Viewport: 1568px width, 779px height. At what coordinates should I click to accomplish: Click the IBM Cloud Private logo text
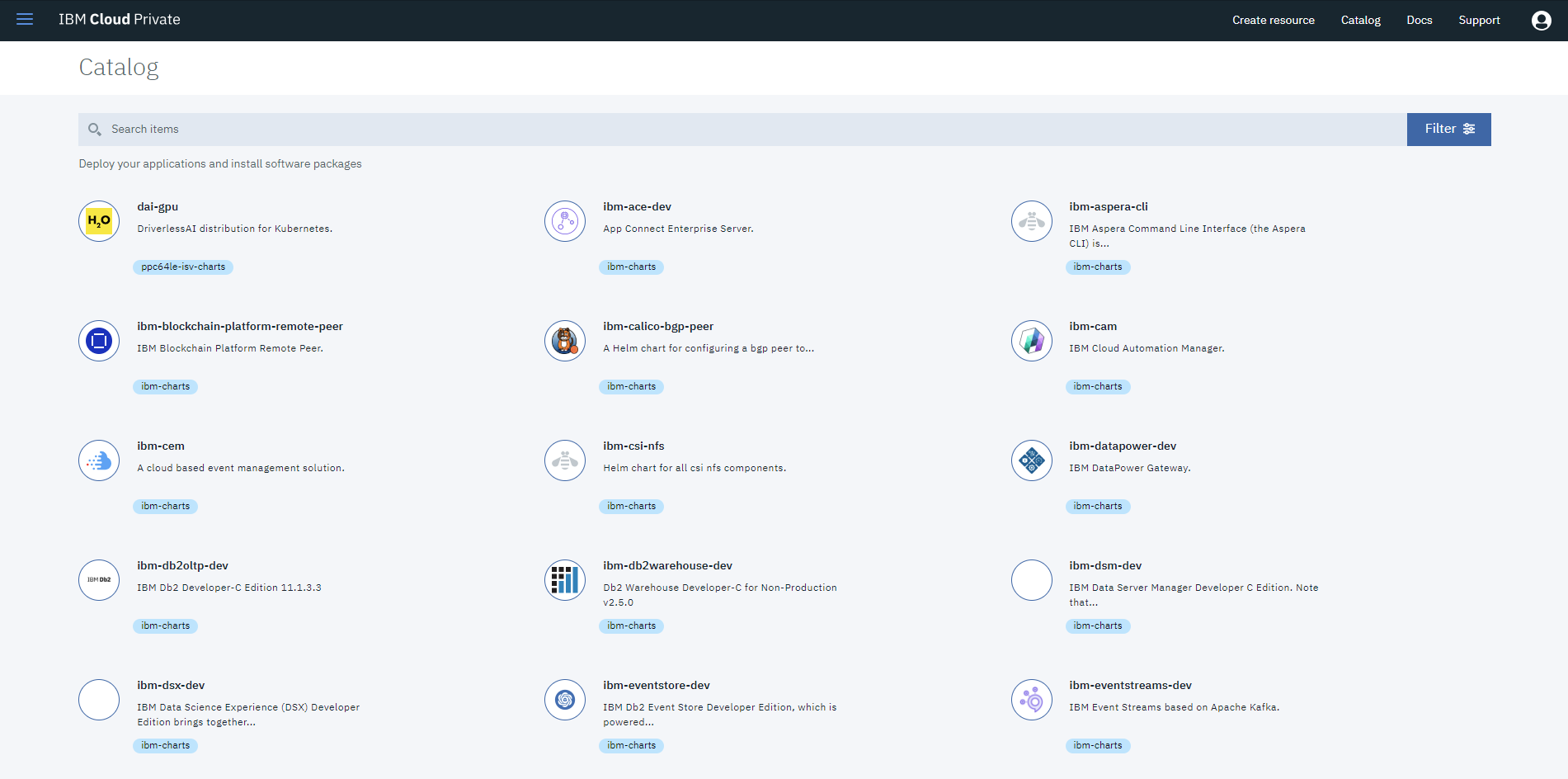120,20
